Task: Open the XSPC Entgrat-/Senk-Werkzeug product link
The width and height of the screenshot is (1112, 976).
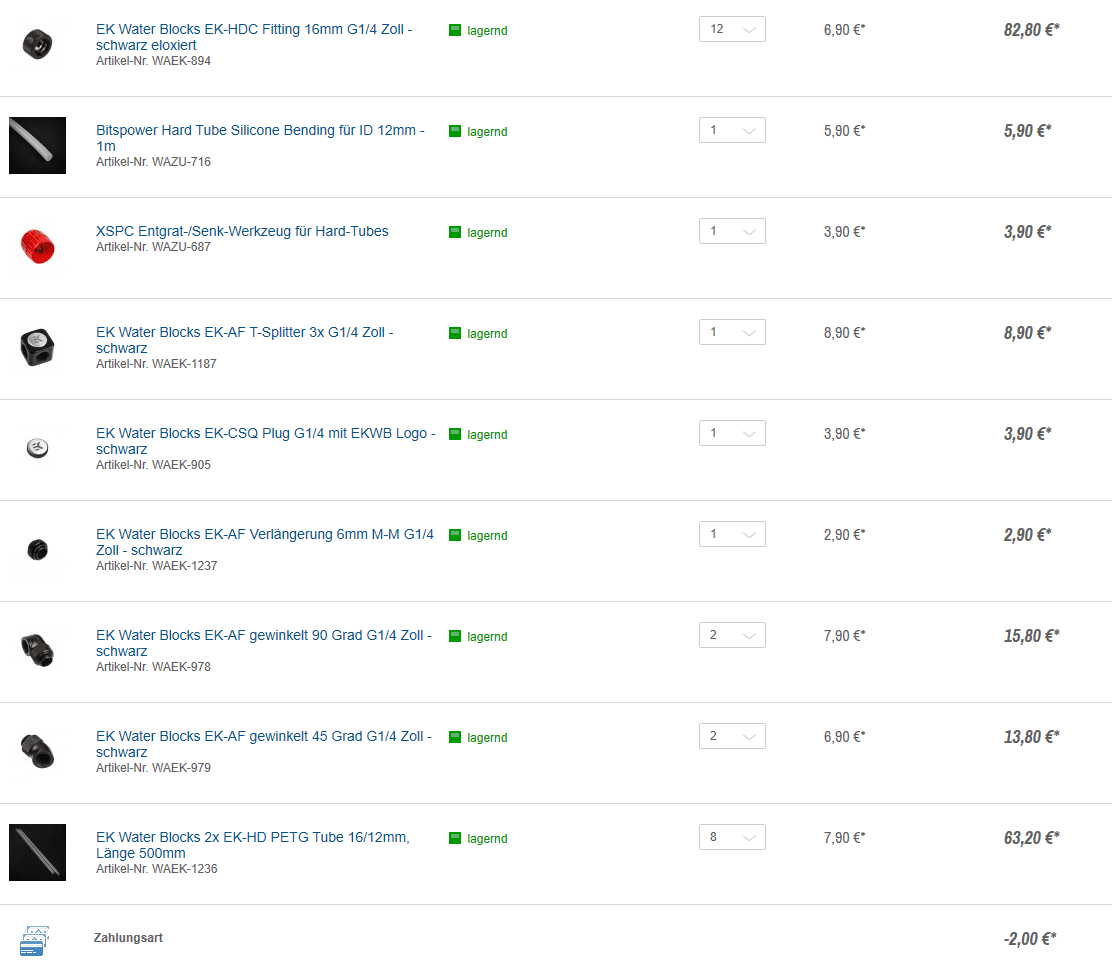Action: pyautogui.click(x=242, y=231)
